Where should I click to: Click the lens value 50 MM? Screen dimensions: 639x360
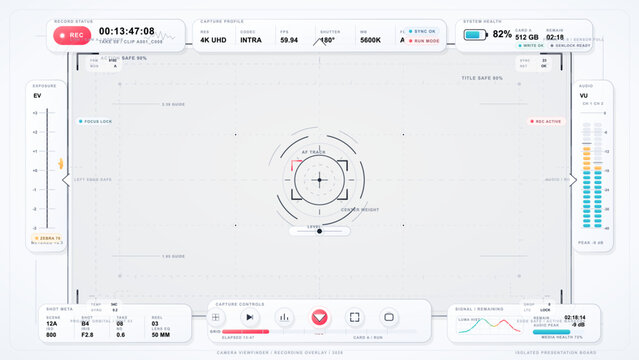(x=161, y=335)
